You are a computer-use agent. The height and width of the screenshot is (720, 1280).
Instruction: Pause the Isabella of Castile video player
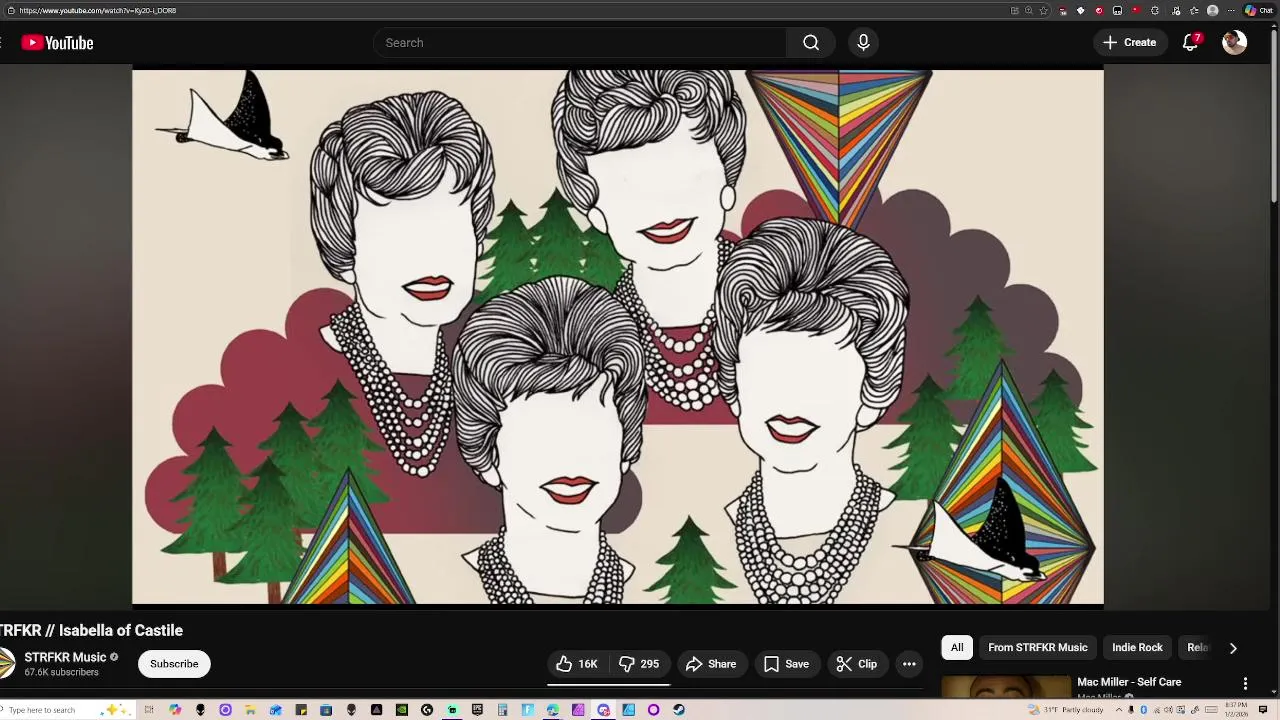coord(618,336)
